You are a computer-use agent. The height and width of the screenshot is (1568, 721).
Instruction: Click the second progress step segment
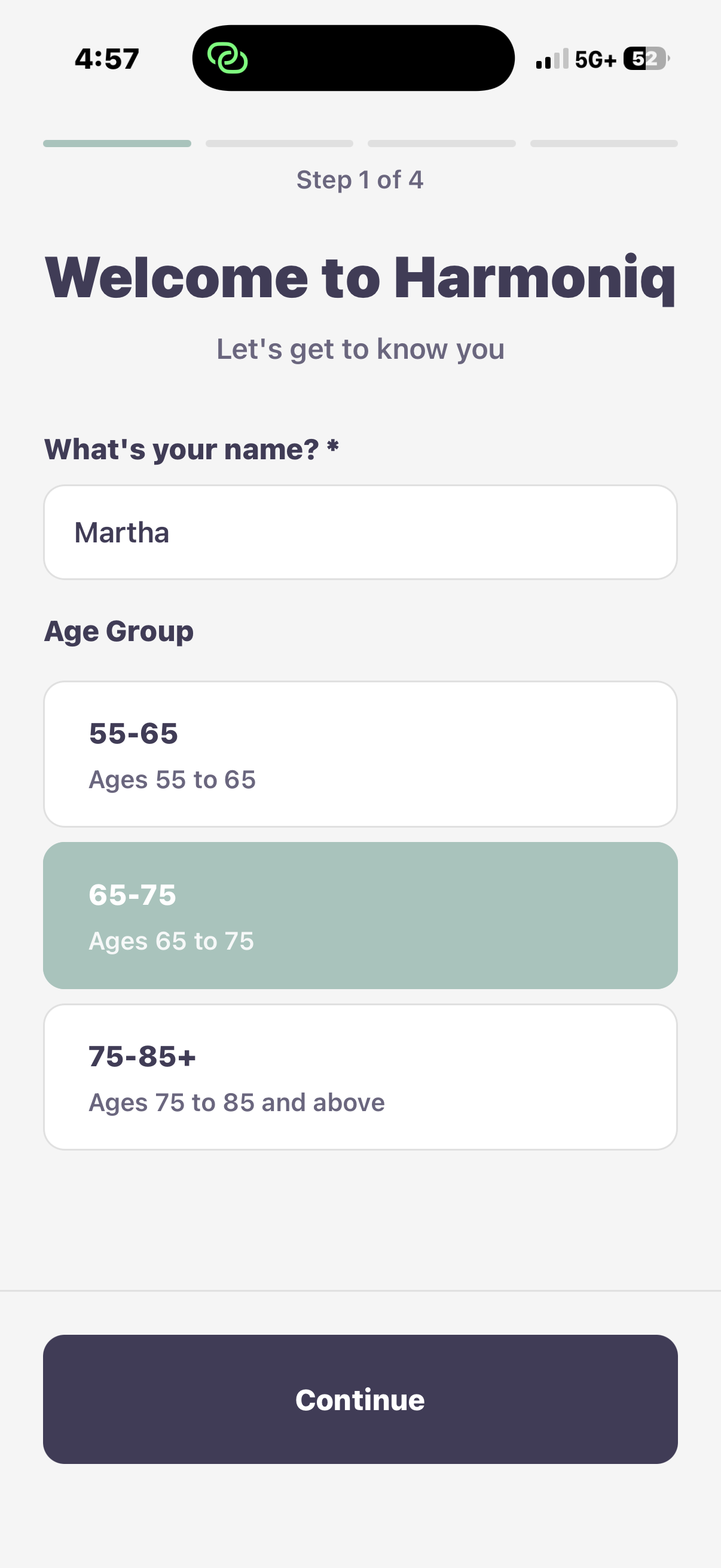point(279,144)
